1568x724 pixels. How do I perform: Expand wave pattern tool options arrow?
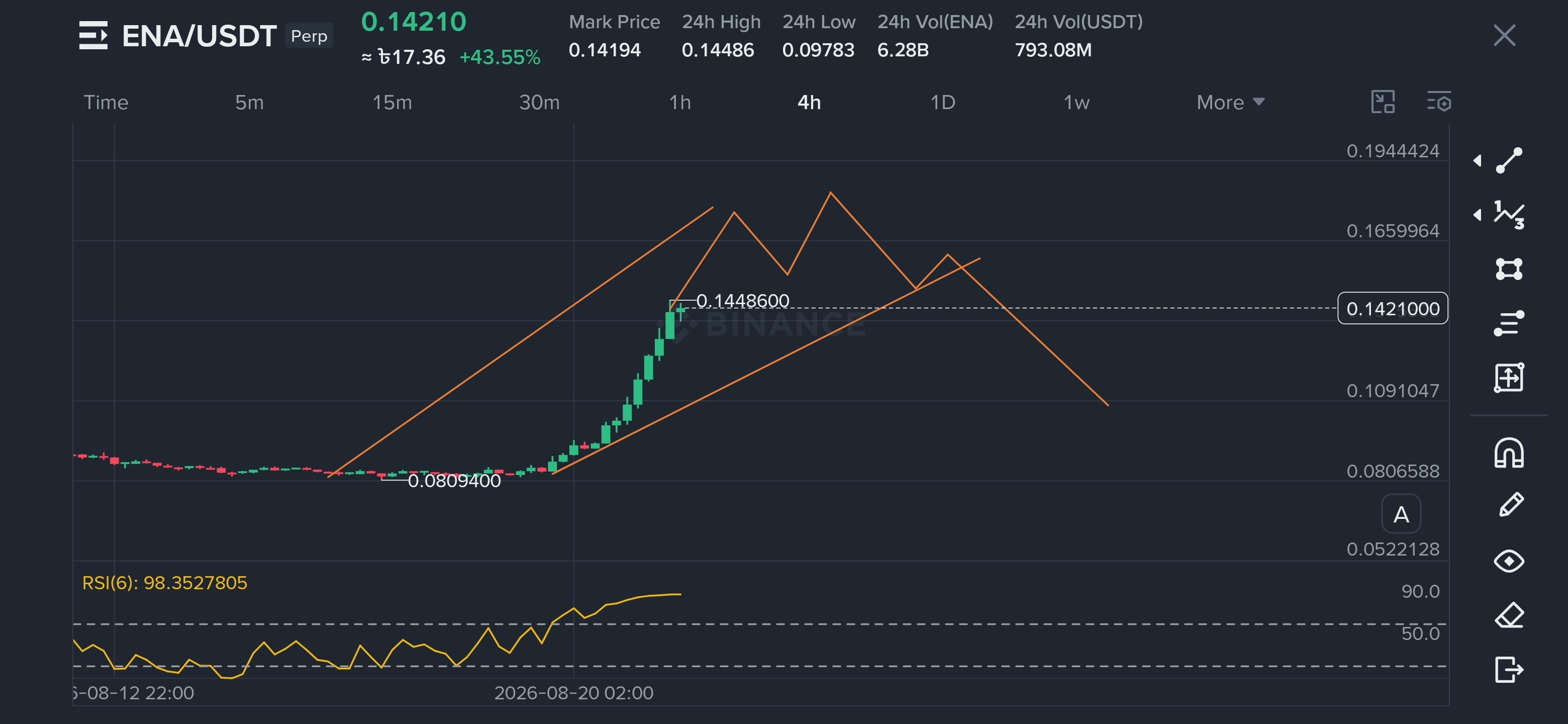(x=1478, y=215)
